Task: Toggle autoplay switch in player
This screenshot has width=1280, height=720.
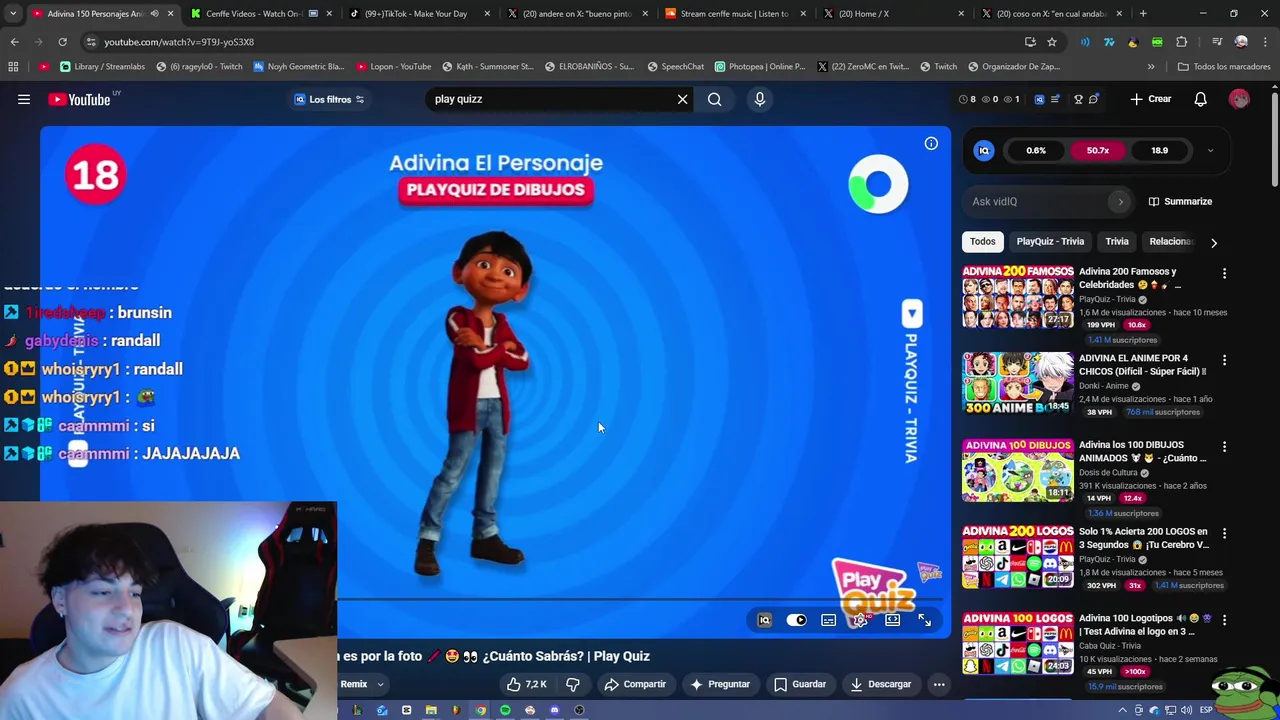Action: pos(796,620)
